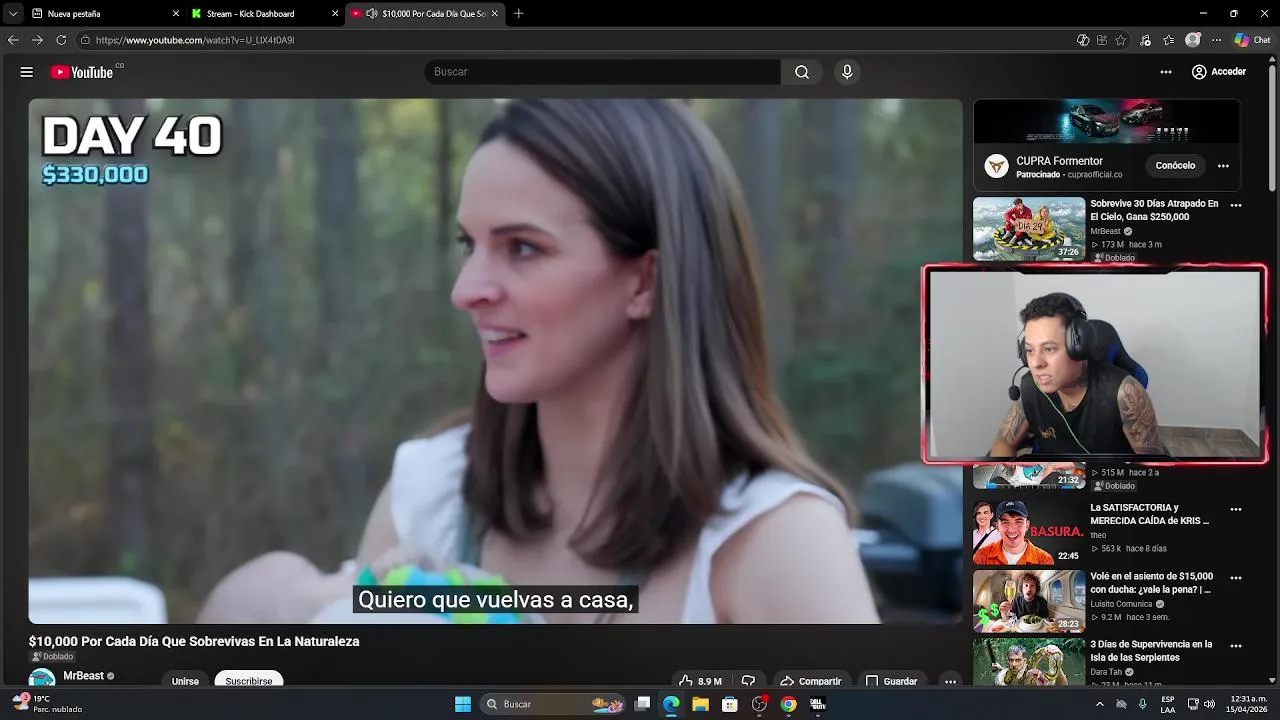Open La SATISFACTORIA y MERECIDA CAÍDA thumbnail
Screen dimensions: 1280x720
(x=1029, y=533)
